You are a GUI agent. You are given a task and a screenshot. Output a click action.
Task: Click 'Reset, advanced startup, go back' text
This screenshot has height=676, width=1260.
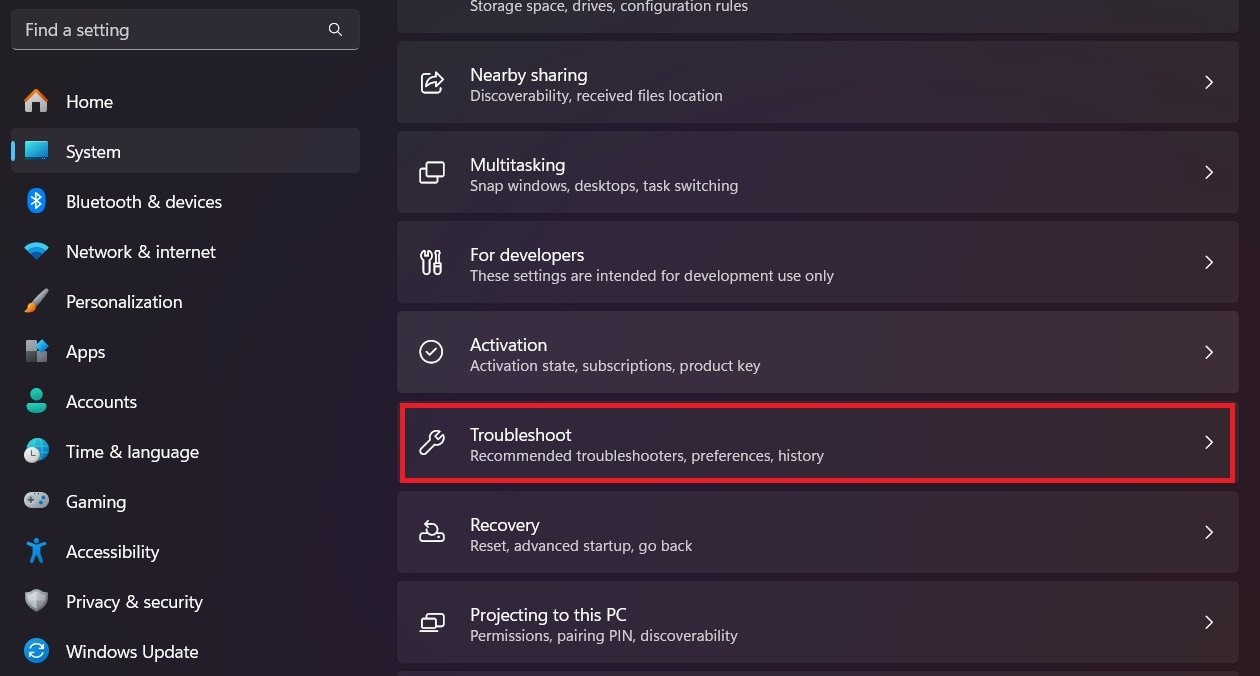pyautogui.click(x=581, y=546)
